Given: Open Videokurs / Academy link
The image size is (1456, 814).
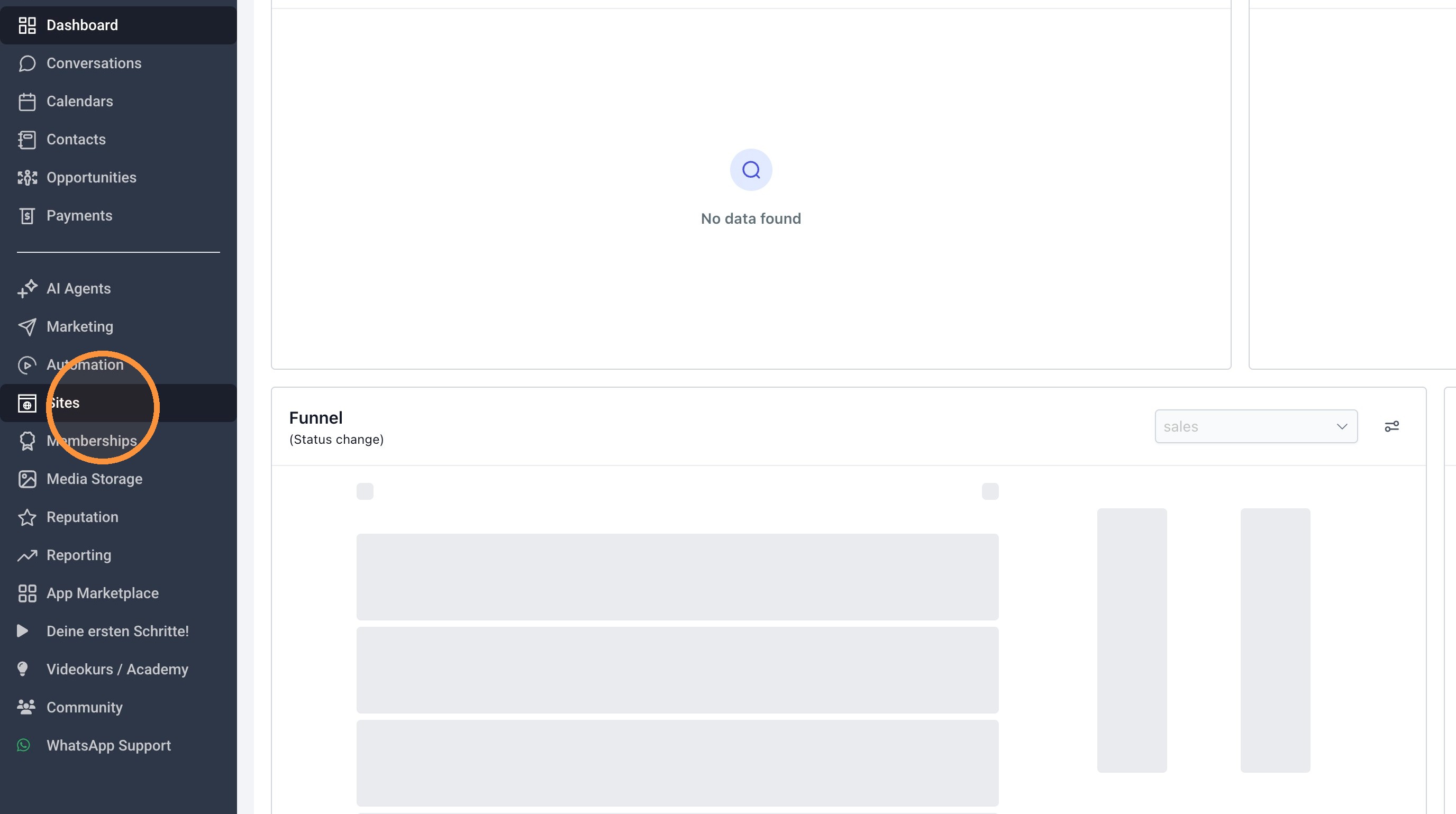Looking at the screenshot, I should (118, 669).
